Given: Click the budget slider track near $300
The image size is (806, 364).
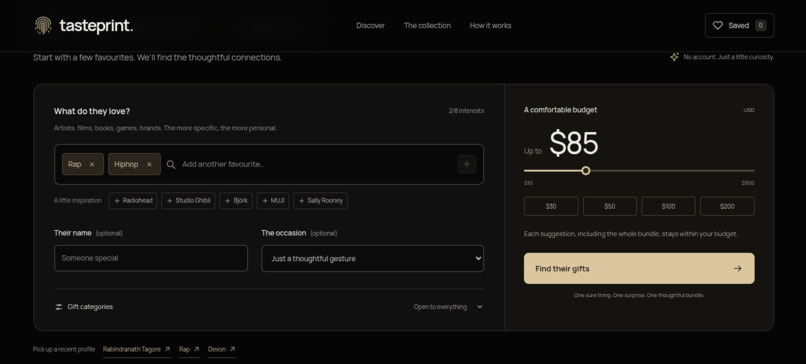Looking at the screenshot, I should 748,171.
